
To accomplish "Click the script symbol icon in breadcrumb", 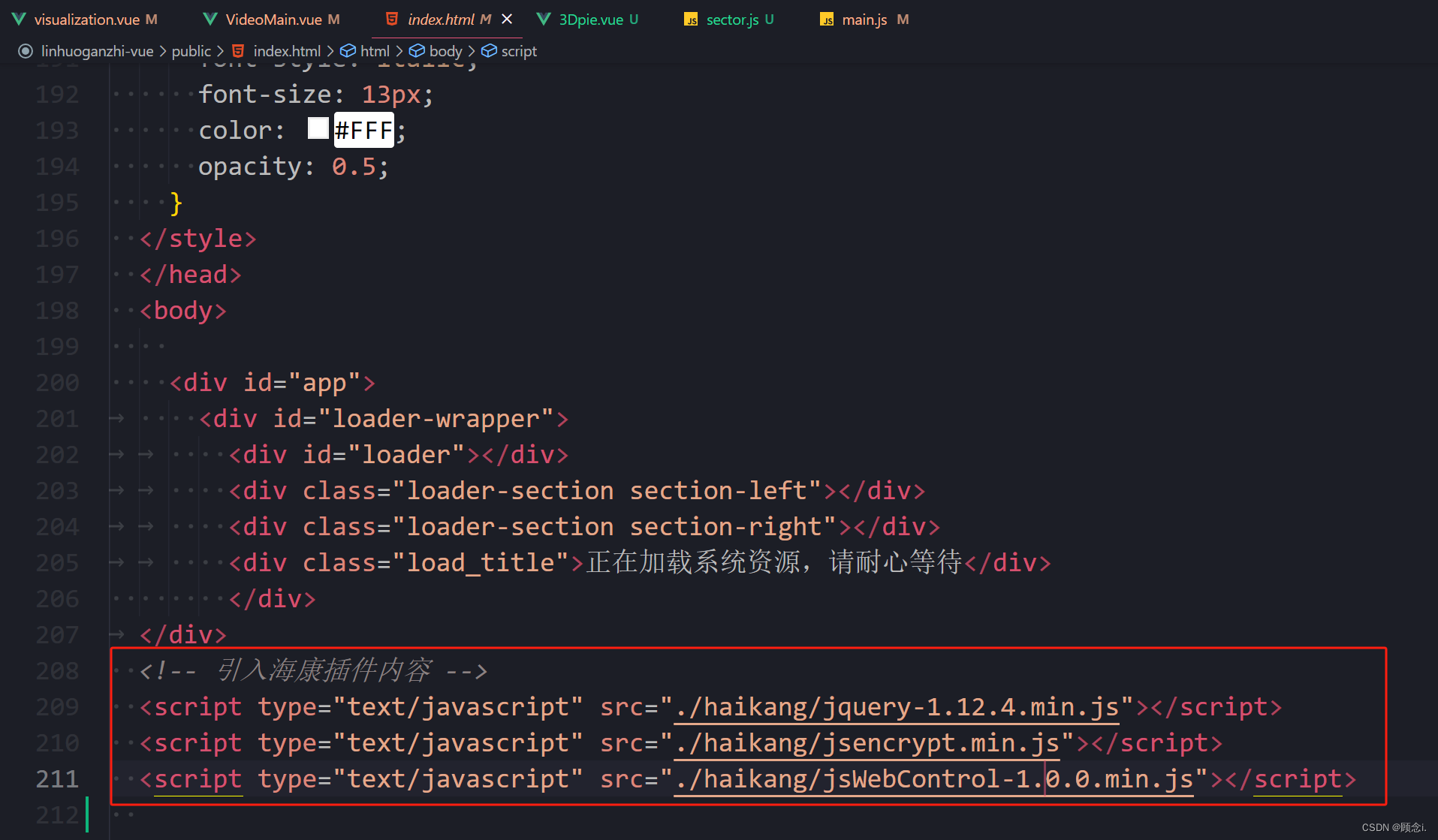I will (489, 51).
